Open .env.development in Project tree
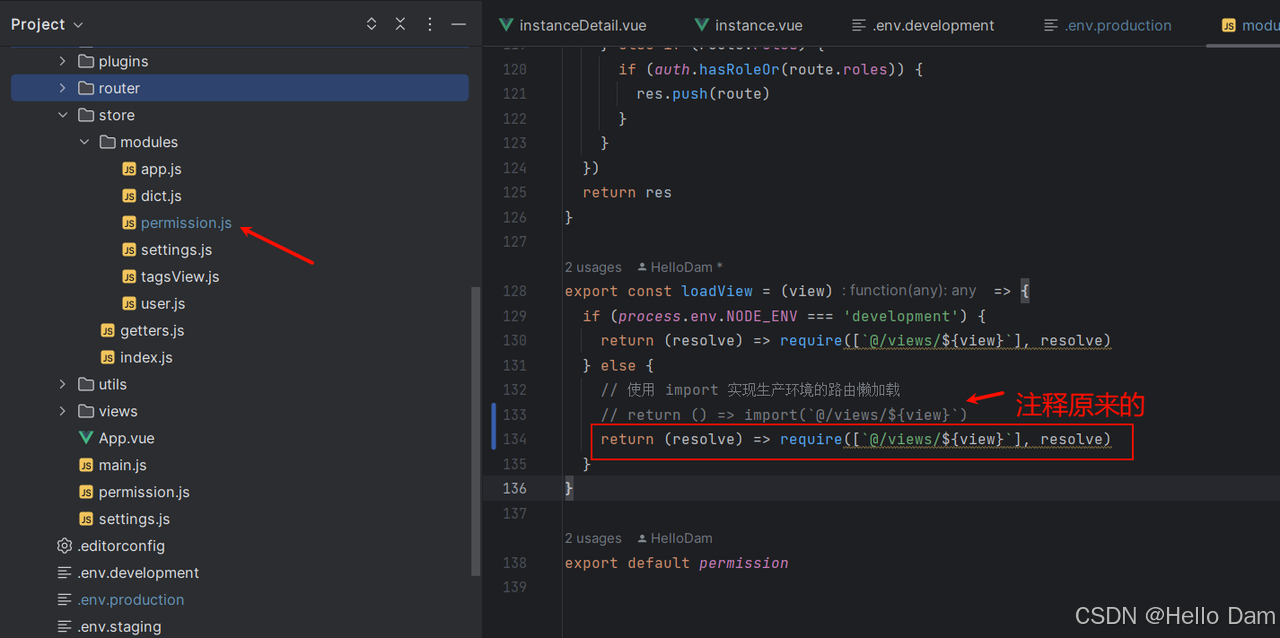 point(138,573)
